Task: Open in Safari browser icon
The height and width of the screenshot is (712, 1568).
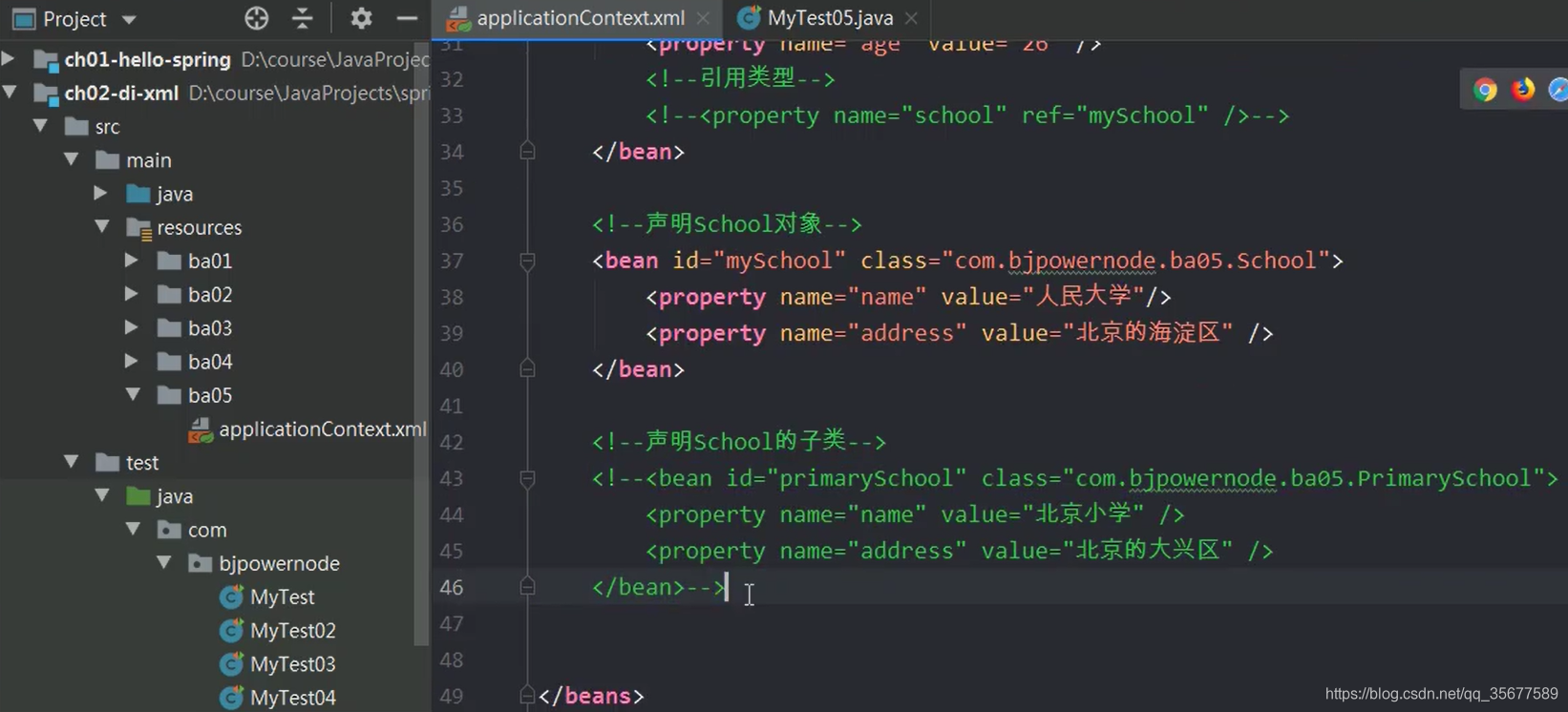Action: click(1558, 90)
